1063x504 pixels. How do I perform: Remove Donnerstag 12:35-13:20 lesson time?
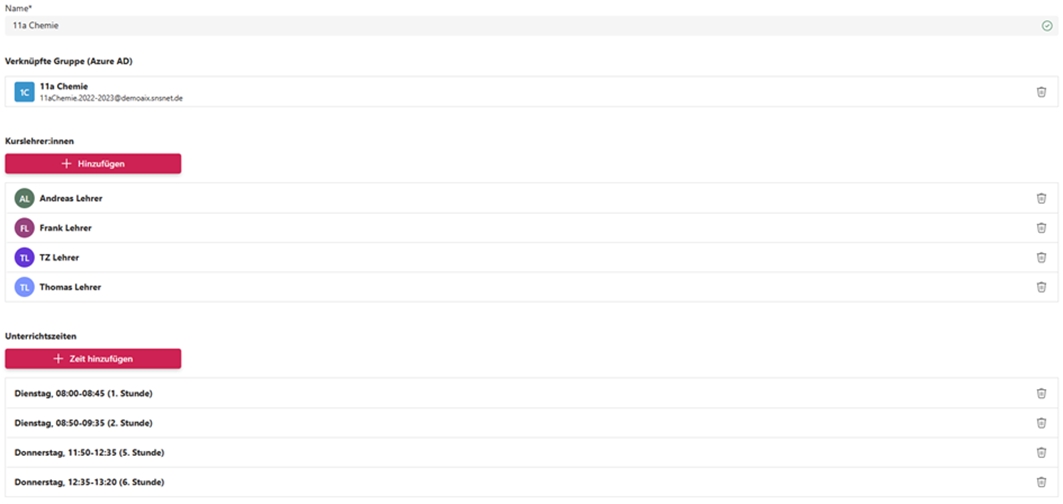coord(1041,482)
